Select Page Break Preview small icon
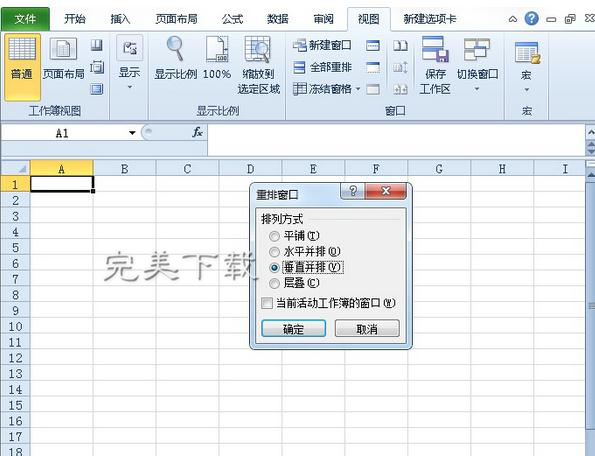This screenshot has width=595, height=456. point(97,46)
